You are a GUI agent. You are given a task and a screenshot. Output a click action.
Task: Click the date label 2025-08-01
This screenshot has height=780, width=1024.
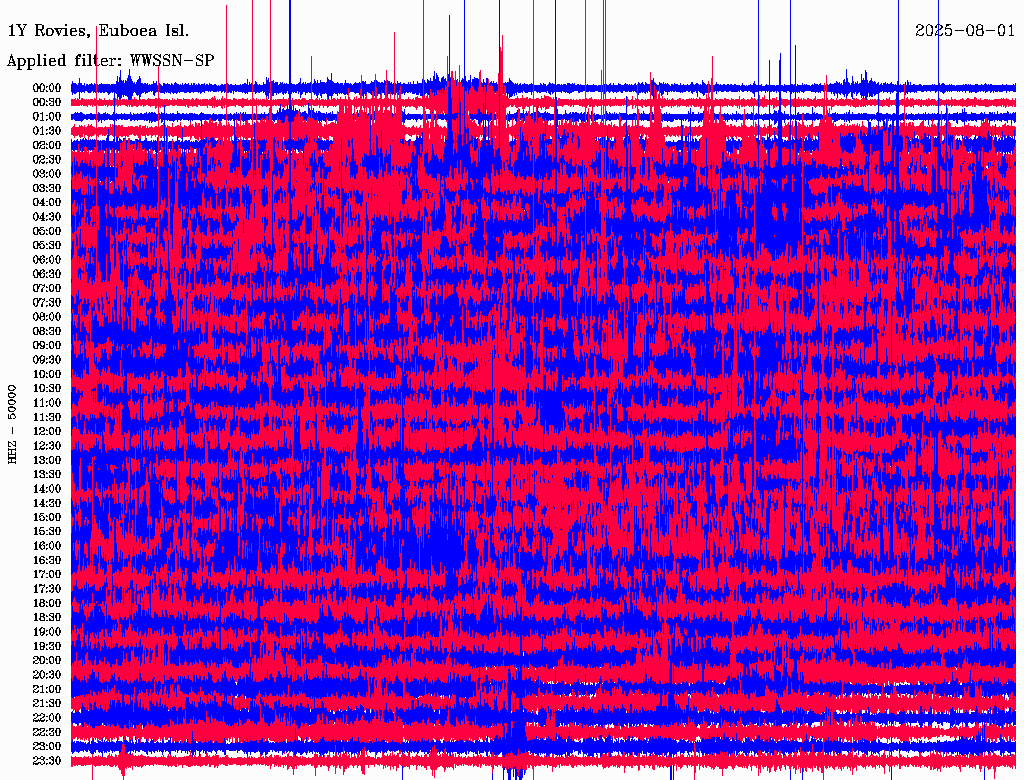(x=965, y=30)
